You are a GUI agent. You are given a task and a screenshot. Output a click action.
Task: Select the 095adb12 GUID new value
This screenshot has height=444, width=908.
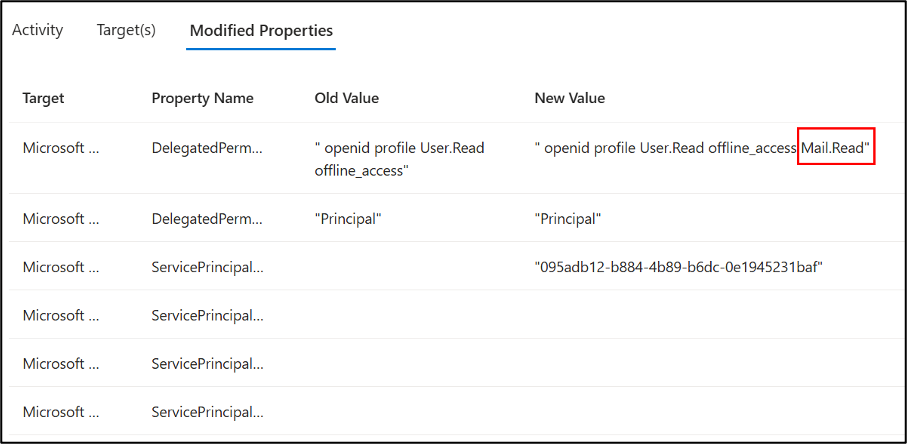[679, 267]
